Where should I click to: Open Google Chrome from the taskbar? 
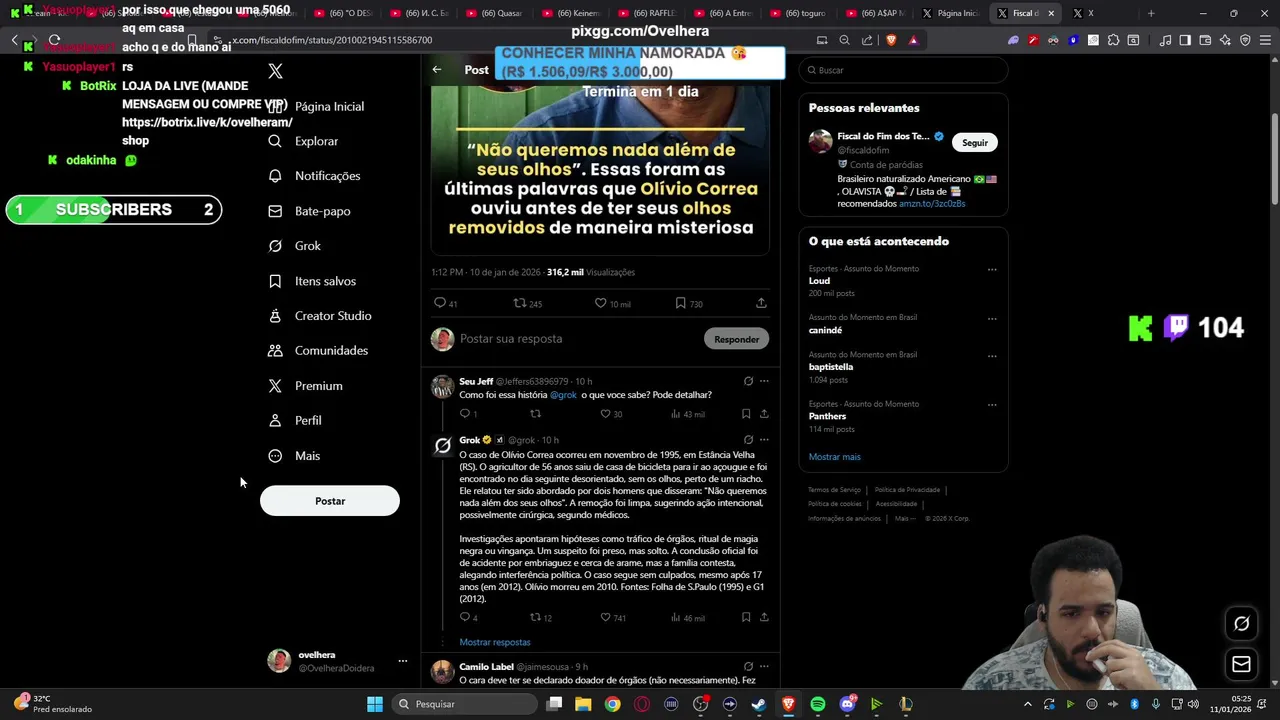click(612, 704)
